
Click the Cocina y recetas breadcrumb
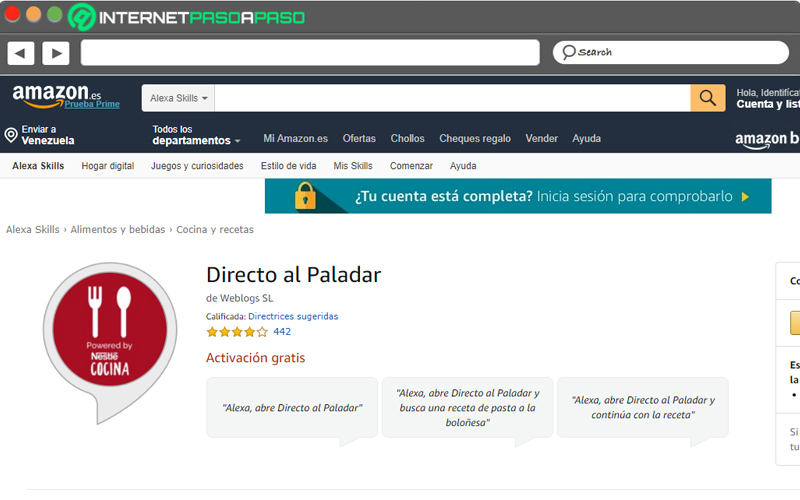tap(215, 230)
